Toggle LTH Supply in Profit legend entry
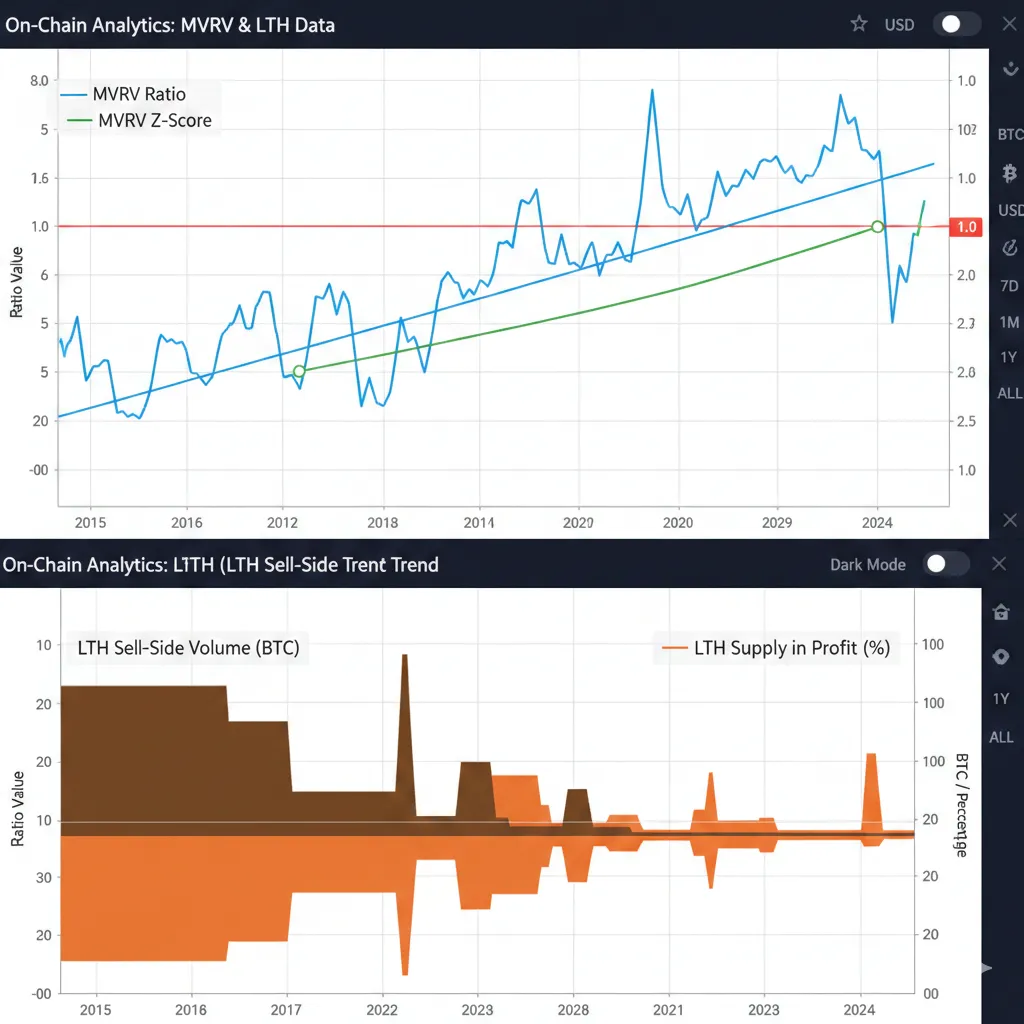This screenshot has width=1024, height=1024. [790, 649]
